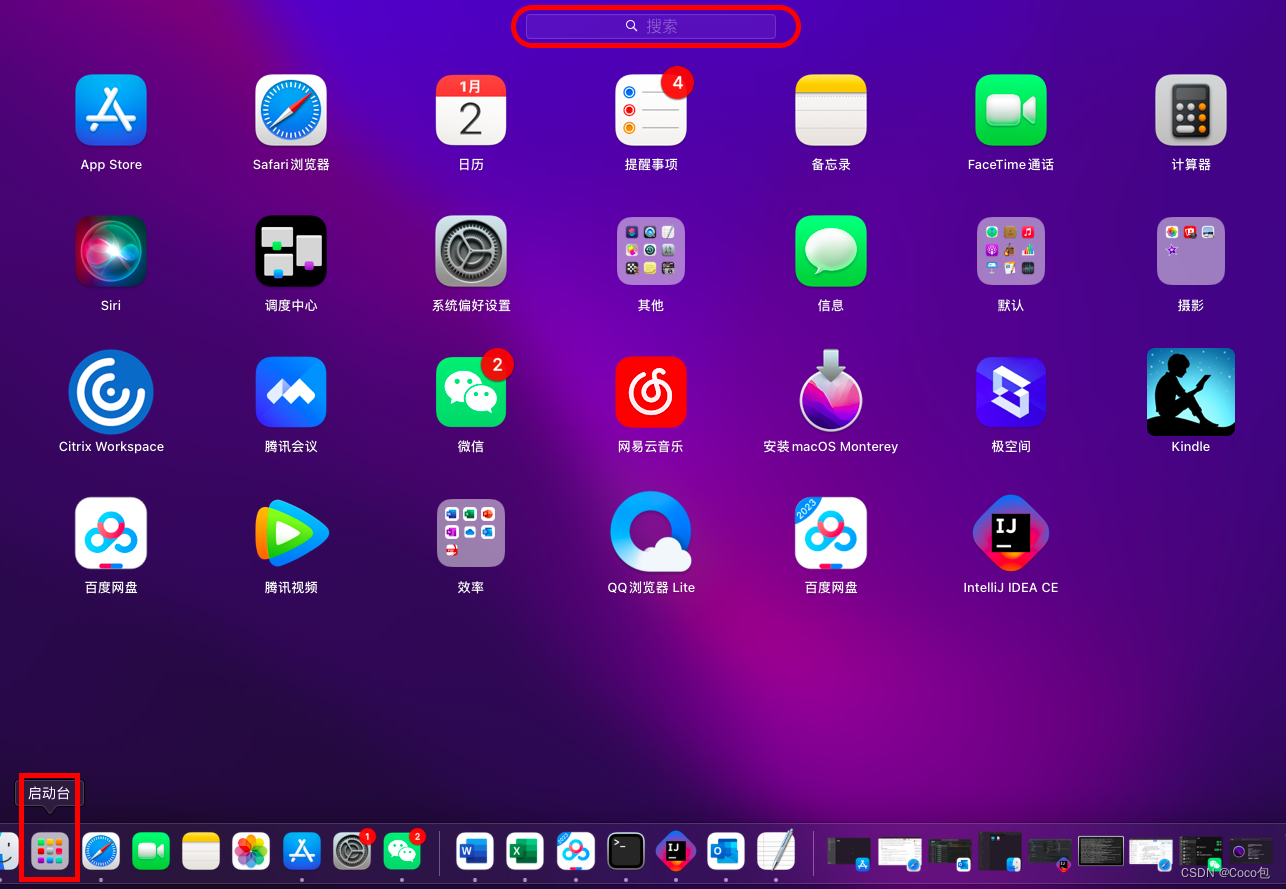Open the 备忘录 notes app in Launchpad

831,110
